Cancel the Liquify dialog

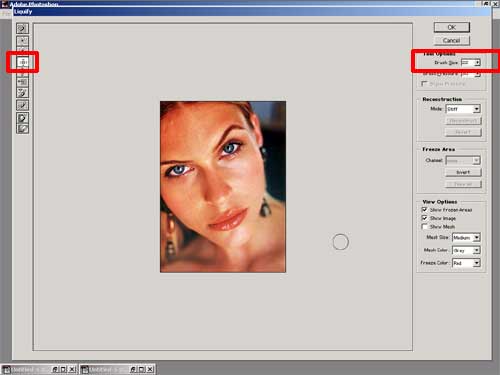click(452, 40)
